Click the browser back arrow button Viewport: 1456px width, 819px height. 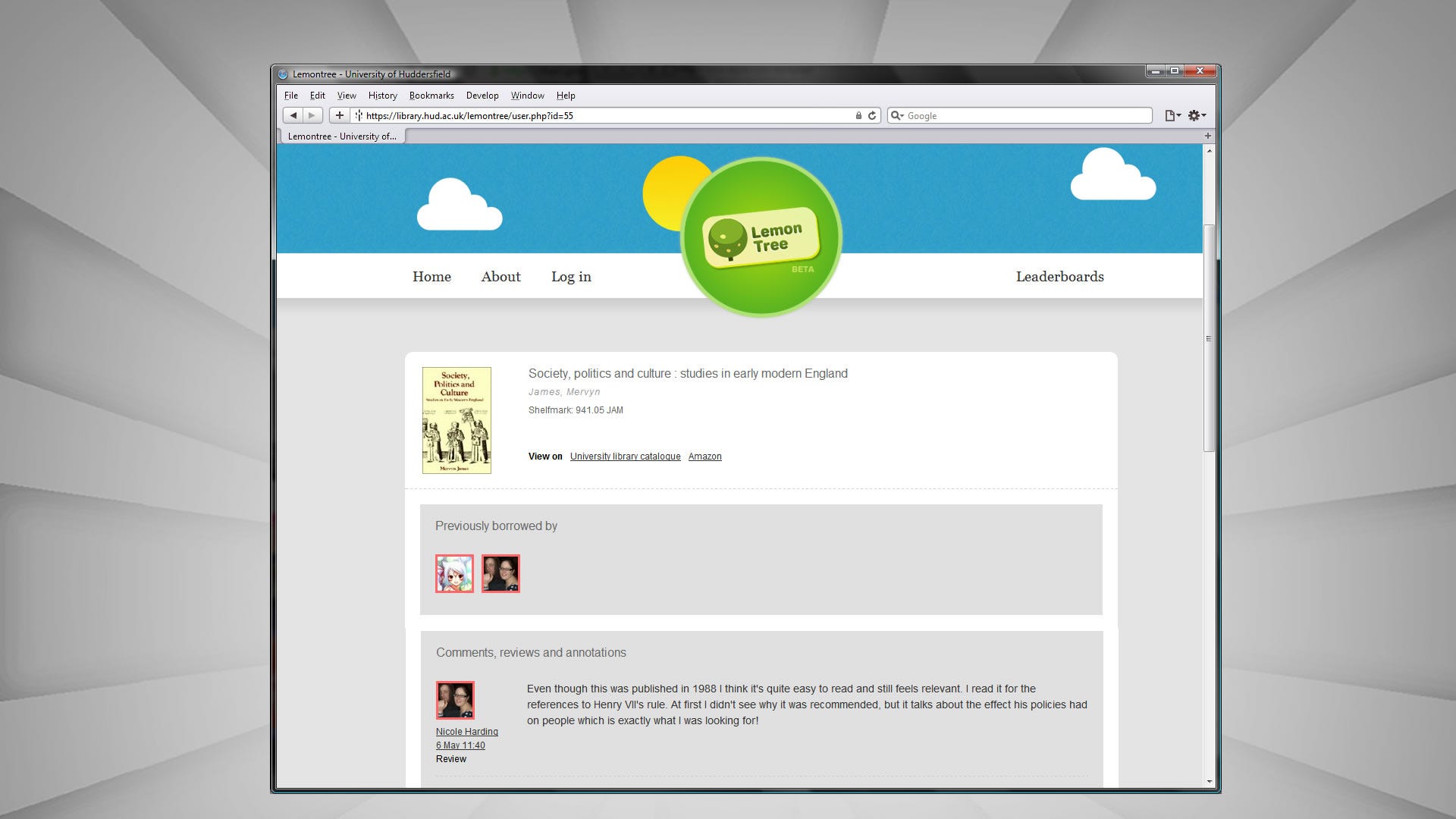click(293, 115)
